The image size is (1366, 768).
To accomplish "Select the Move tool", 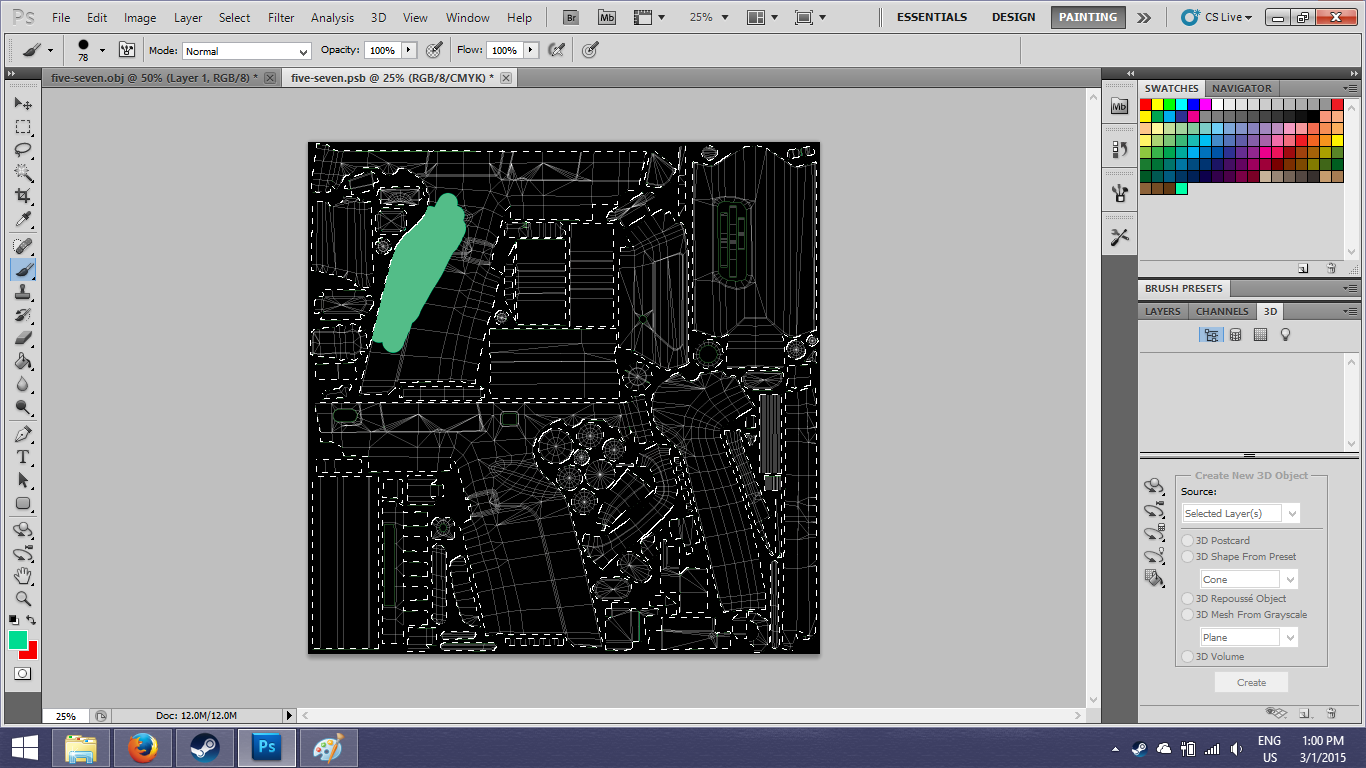I will (23, 104).
